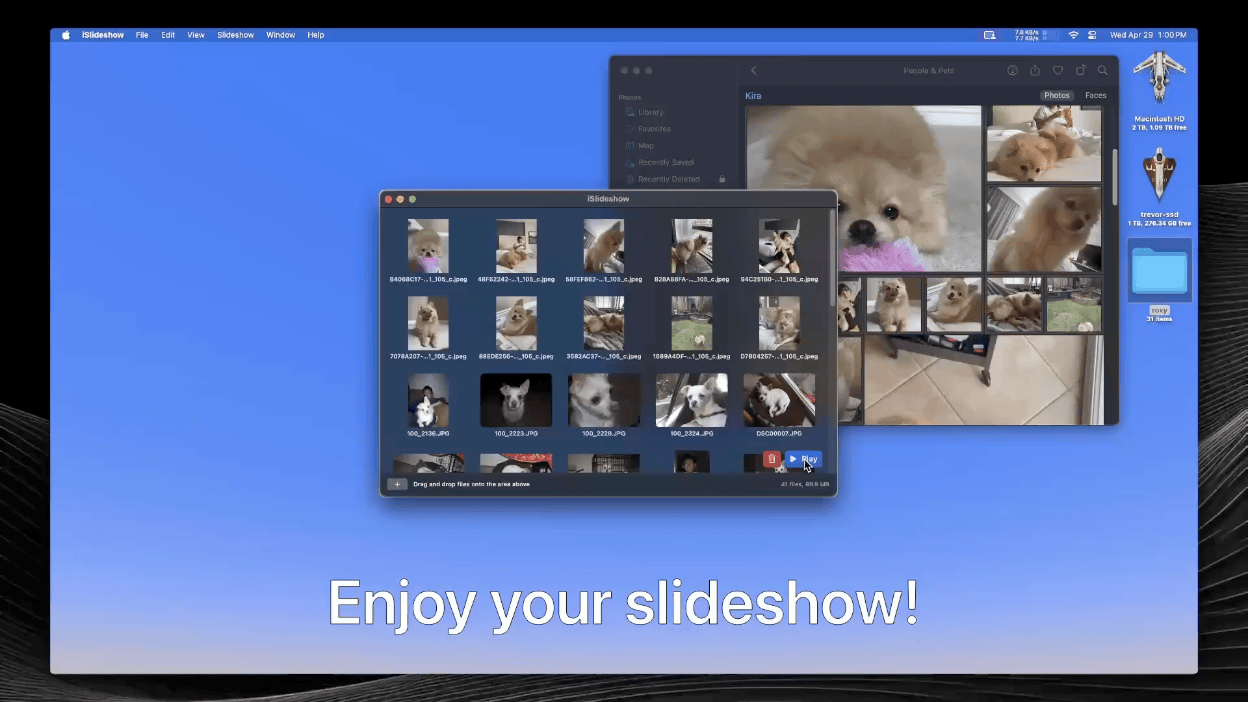Select thumbnail 88EDE256 in iSlideshow
Image resolution: width=1248 pixels, height=702 pixels.
tap(516, 323)
